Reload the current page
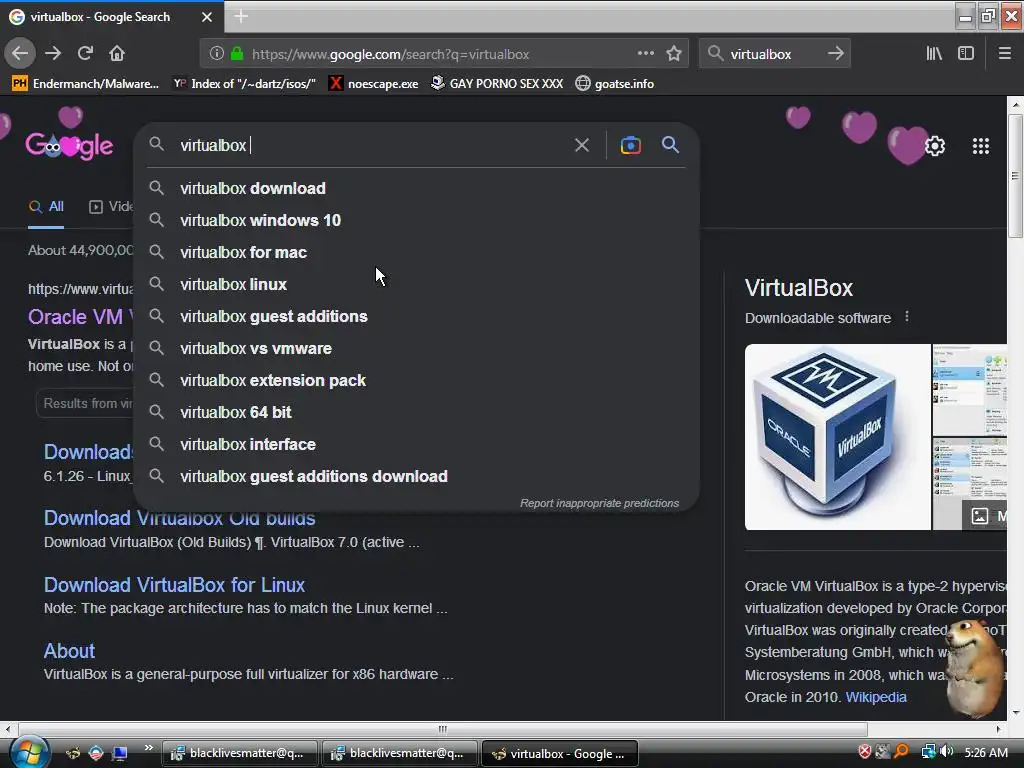The width and height of the screenshot is (1024, 768). coord(85,54)
